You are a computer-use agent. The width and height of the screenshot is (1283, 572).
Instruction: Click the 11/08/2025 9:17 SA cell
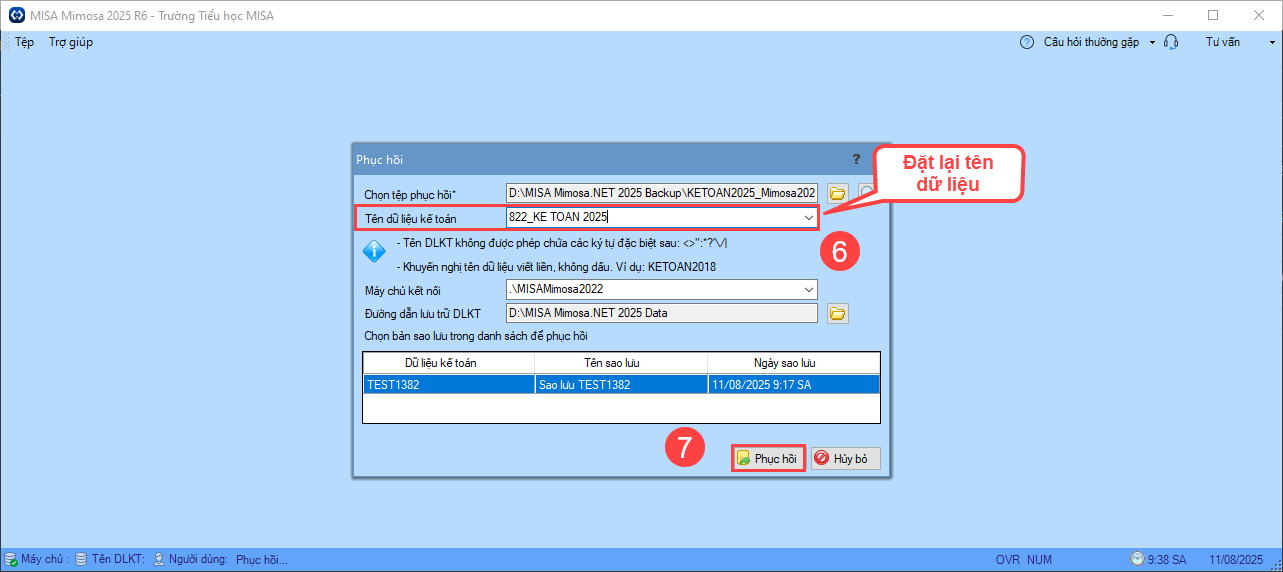(x=793, y=384)
